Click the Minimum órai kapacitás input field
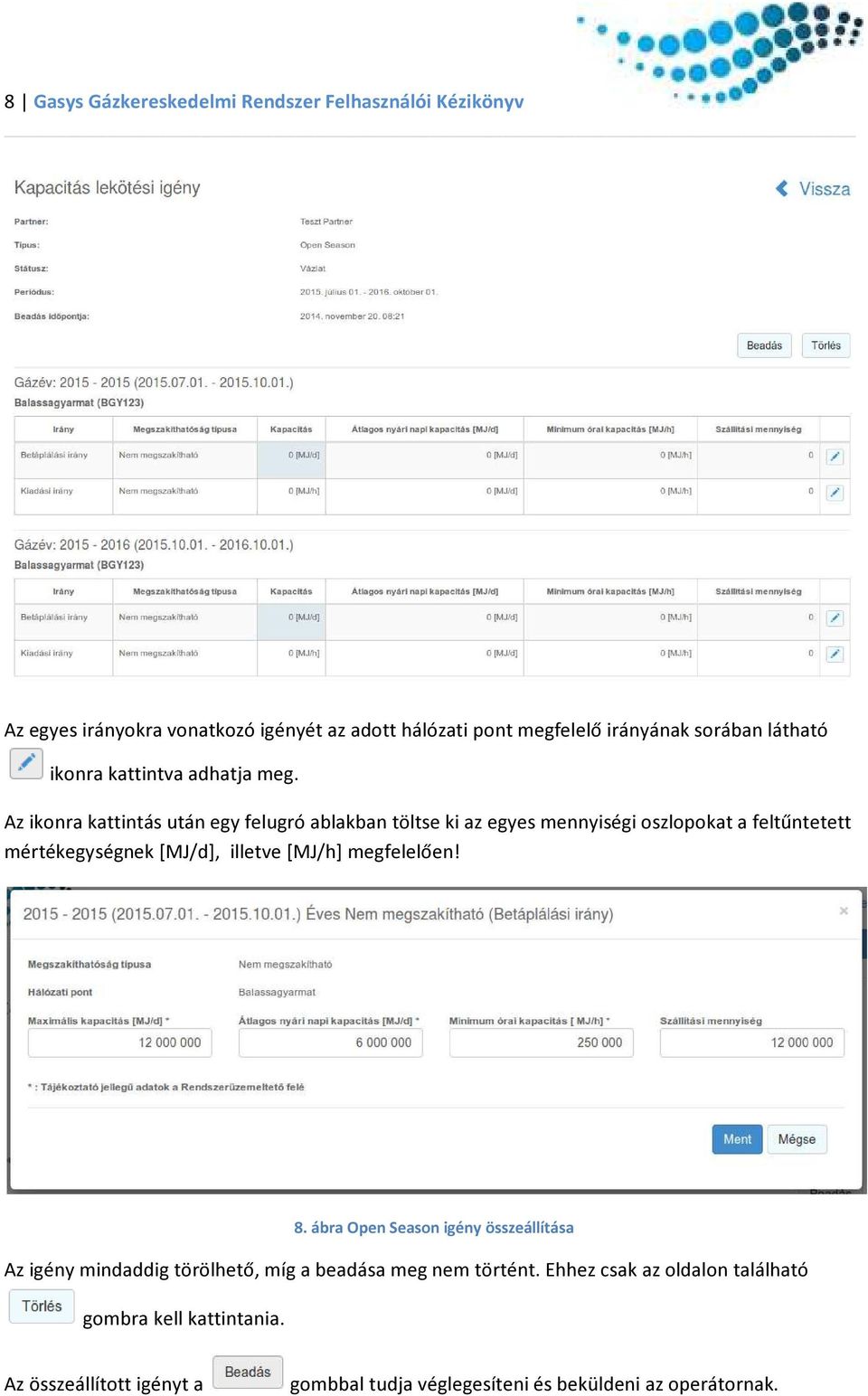This screenshot has width=868, height=1396. [x=542, y=1042]
